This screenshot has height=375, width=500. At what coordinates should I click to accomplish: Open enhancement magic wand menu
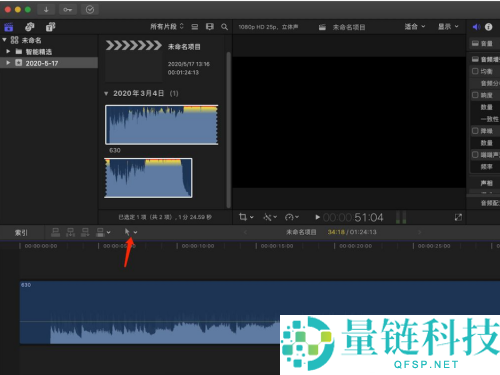[270, 217]
